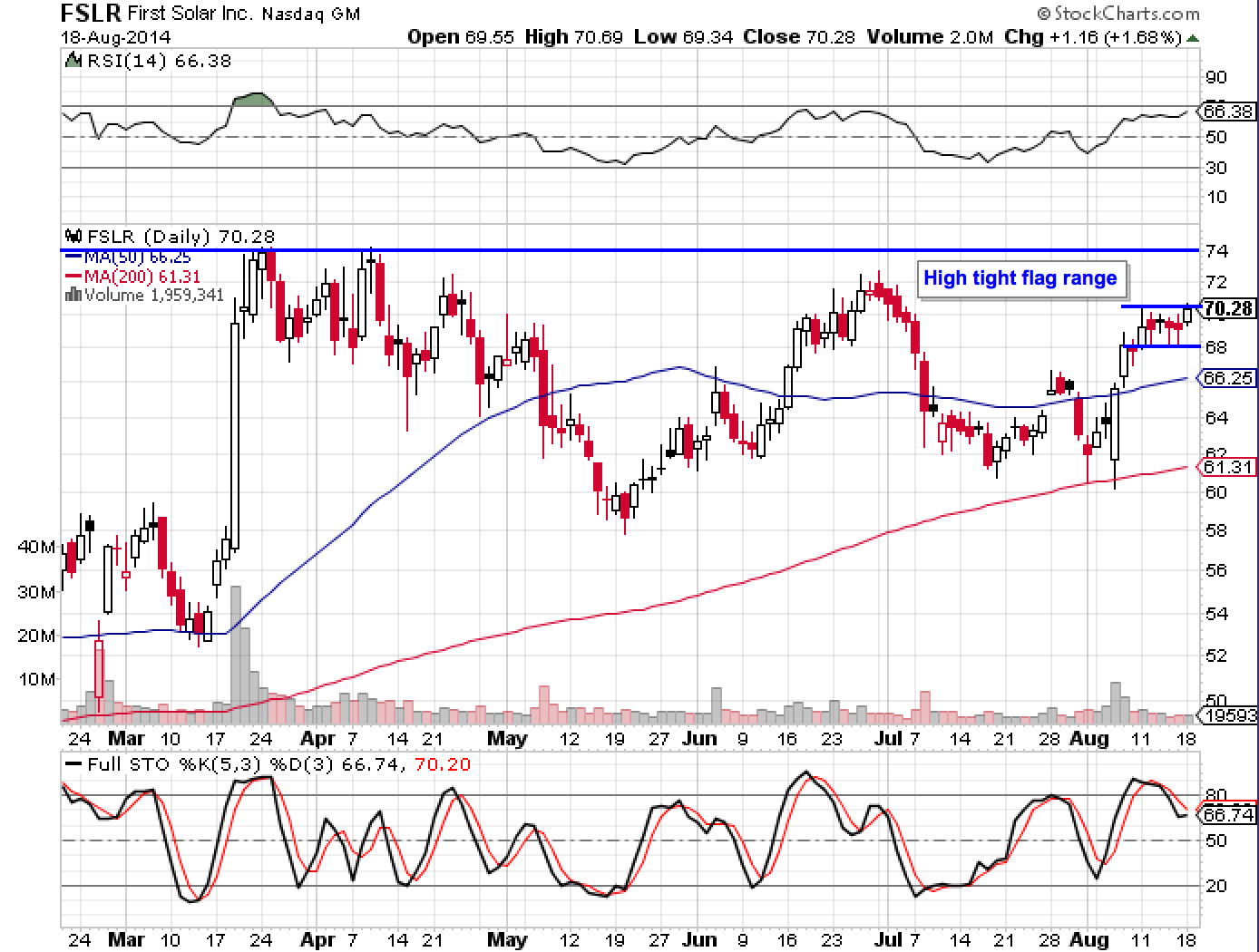Click the red 70.20 %D value
This screenshot has width=1259, height=952.
(443, 764)
